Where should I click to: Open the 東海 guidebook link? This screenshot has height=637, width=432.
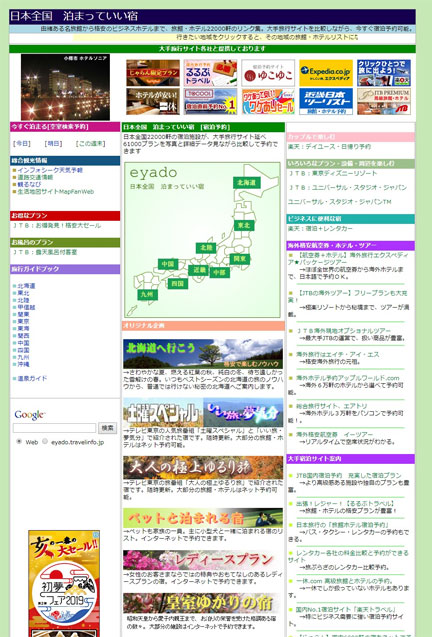point(23,328)
